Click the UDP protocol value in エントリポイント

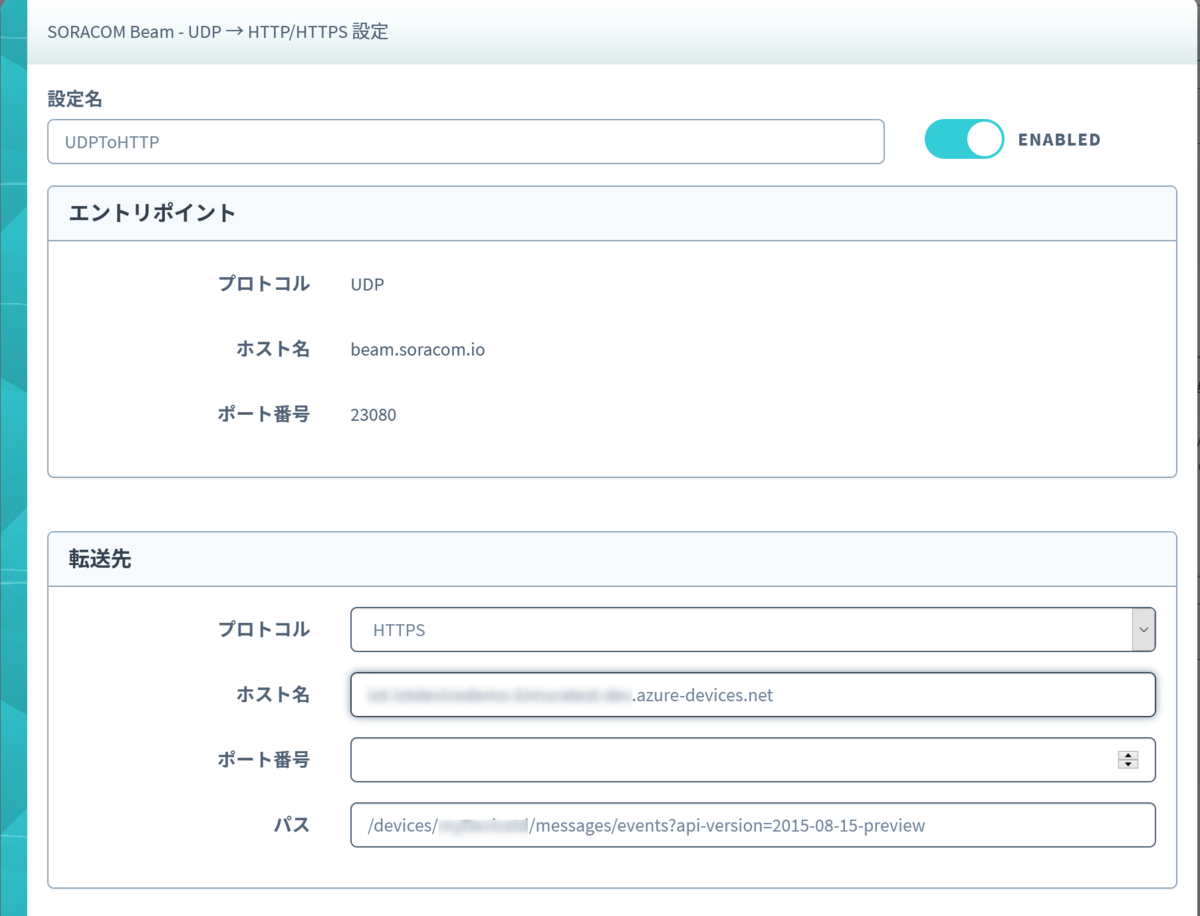point(368,285)
